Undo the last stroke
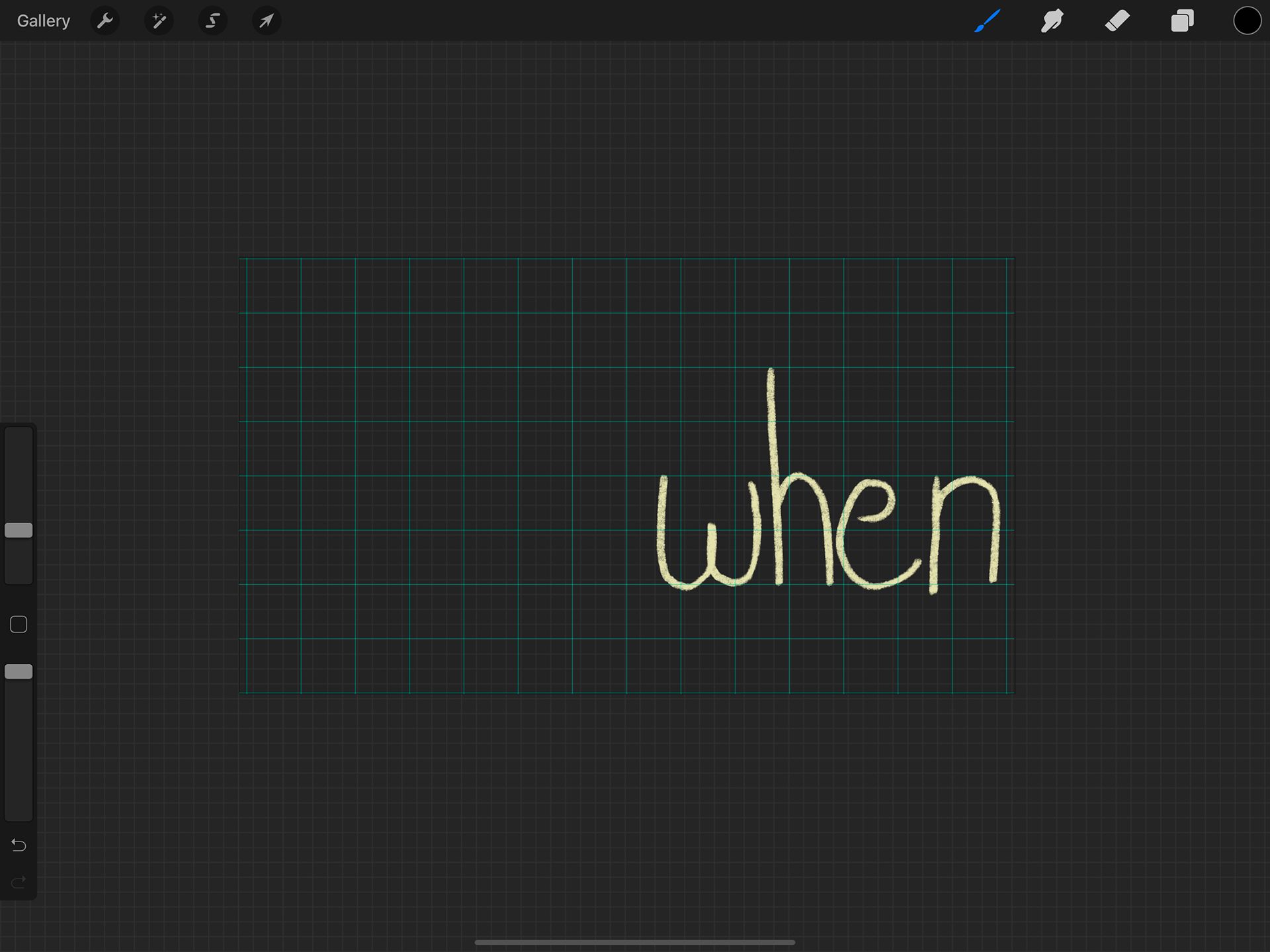Viewport: 1270px width, 952px height. click(x=19, y=845)
